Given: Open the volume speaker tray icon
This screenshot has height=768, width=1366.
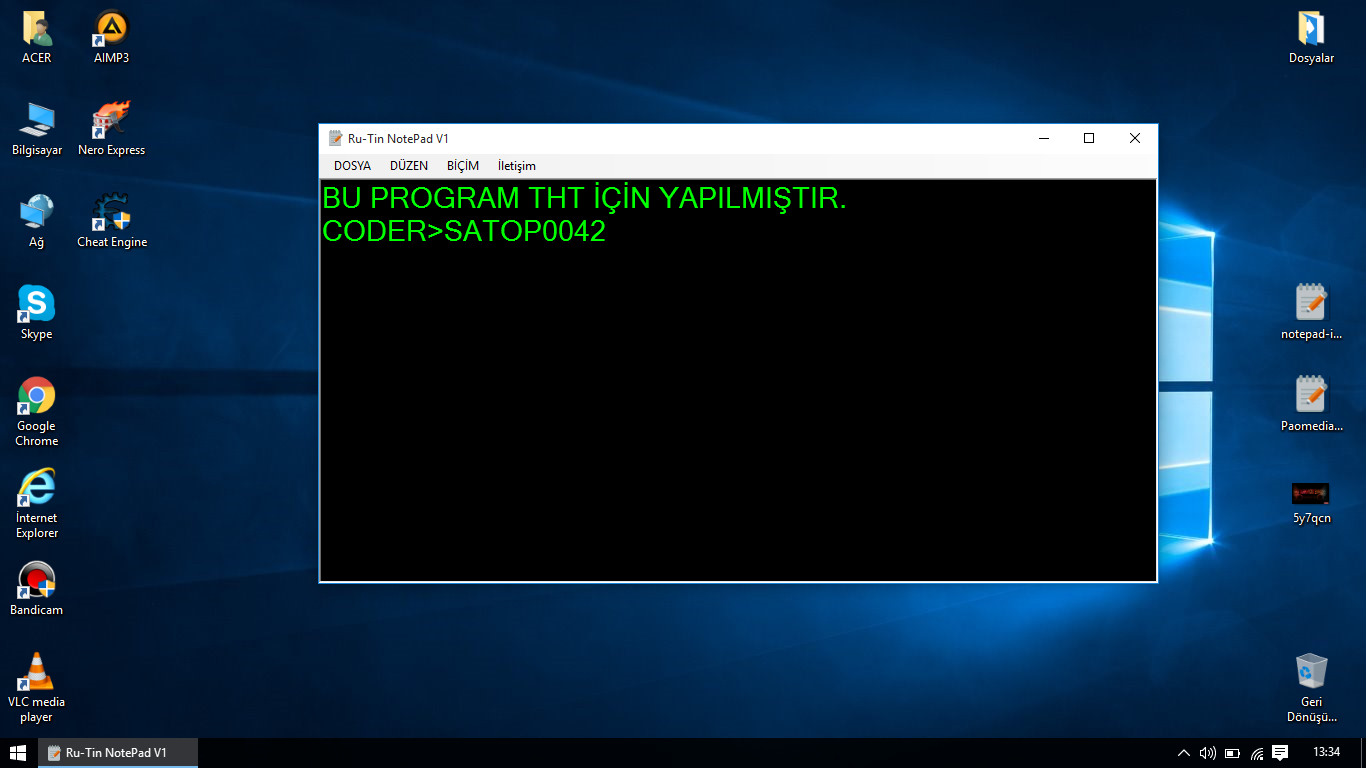Looking at the screenshot, I should coord(1208,753).
